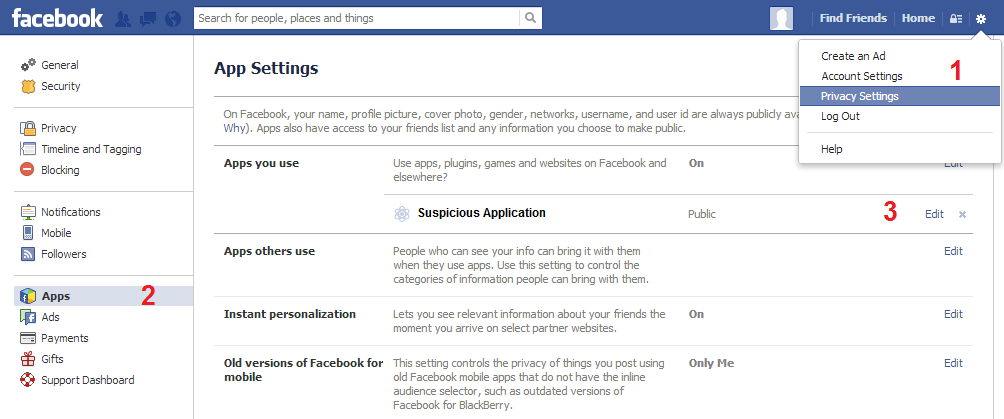Click the App Settings heading
Viewport: 1004px width, 419px height.
(x=266, y=68)
